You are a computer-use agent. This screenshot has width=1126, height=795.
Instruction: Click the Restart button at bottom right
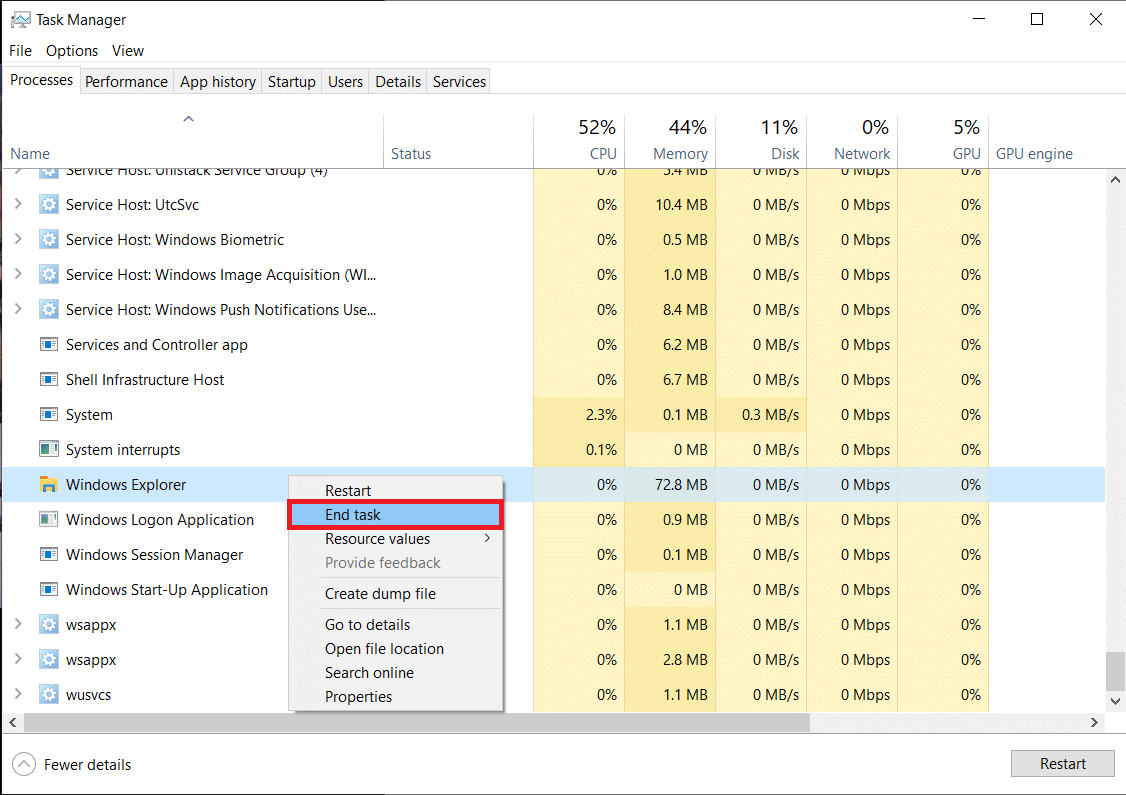tap(1063, 763)
